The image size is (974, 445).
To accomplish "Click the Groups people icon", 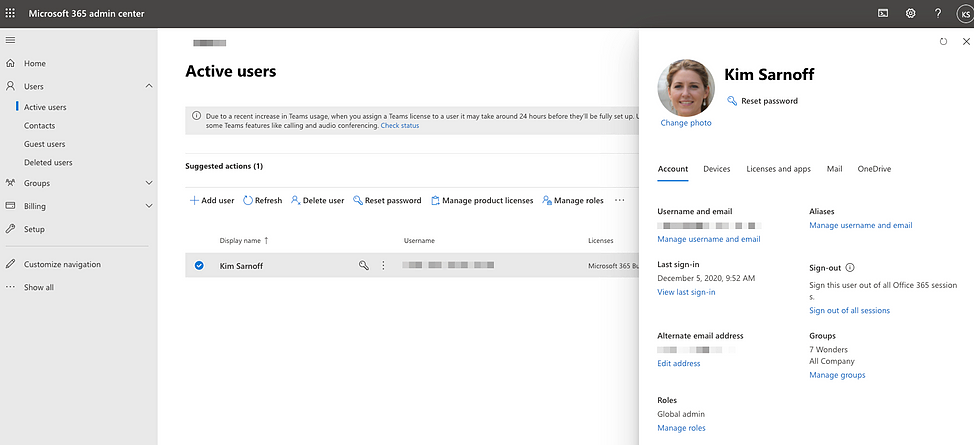I will coord(10,183).
